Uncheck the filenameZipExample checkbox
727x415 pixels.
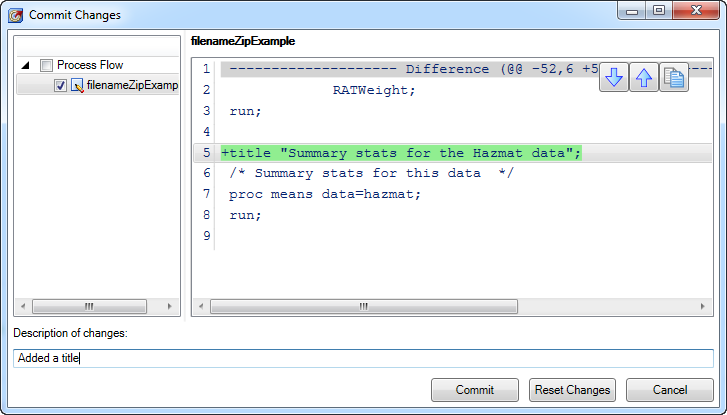(60, 86)
